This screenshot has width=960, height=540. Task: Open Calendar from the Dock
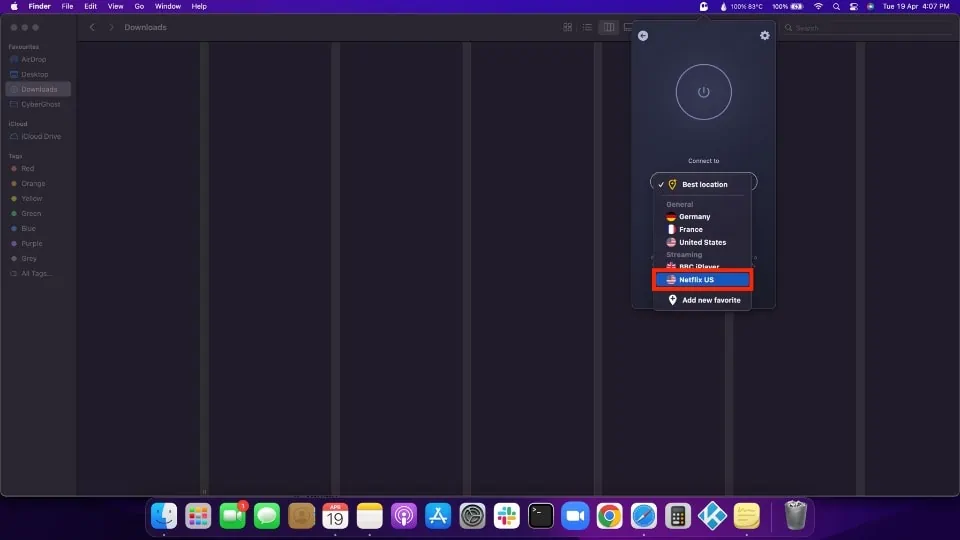click(x=336, y=516)
